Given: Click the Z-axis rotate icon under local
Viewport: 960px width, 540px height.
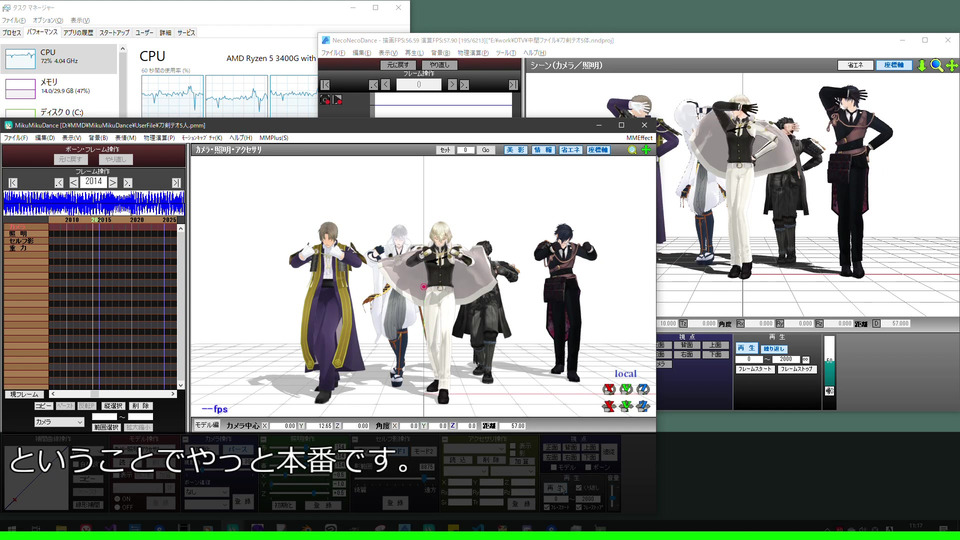Looking at the screenshot, I should click(x=643, y=389).
